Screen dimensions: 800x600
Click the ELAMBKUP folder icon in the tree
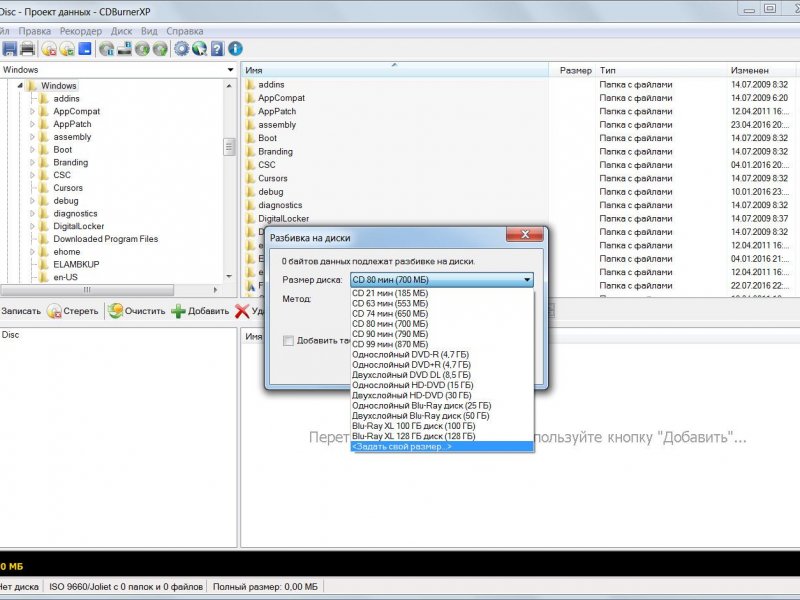44,264
